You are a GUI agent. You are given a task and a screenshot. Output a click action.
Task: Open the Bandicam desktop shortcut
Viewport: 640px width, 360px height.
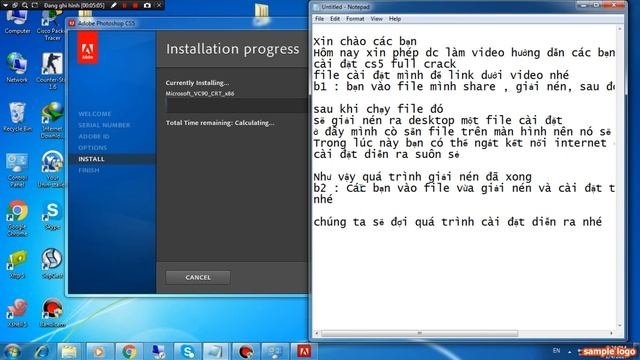[52, 313]
